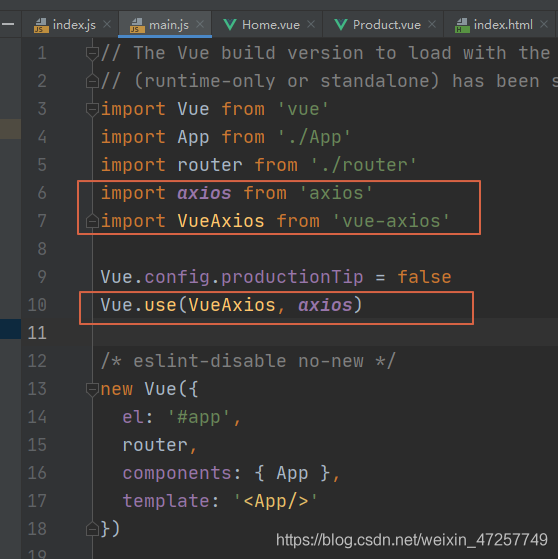558x559 pixels.
Task: Close the index.js tab
Action: [107, 24]
